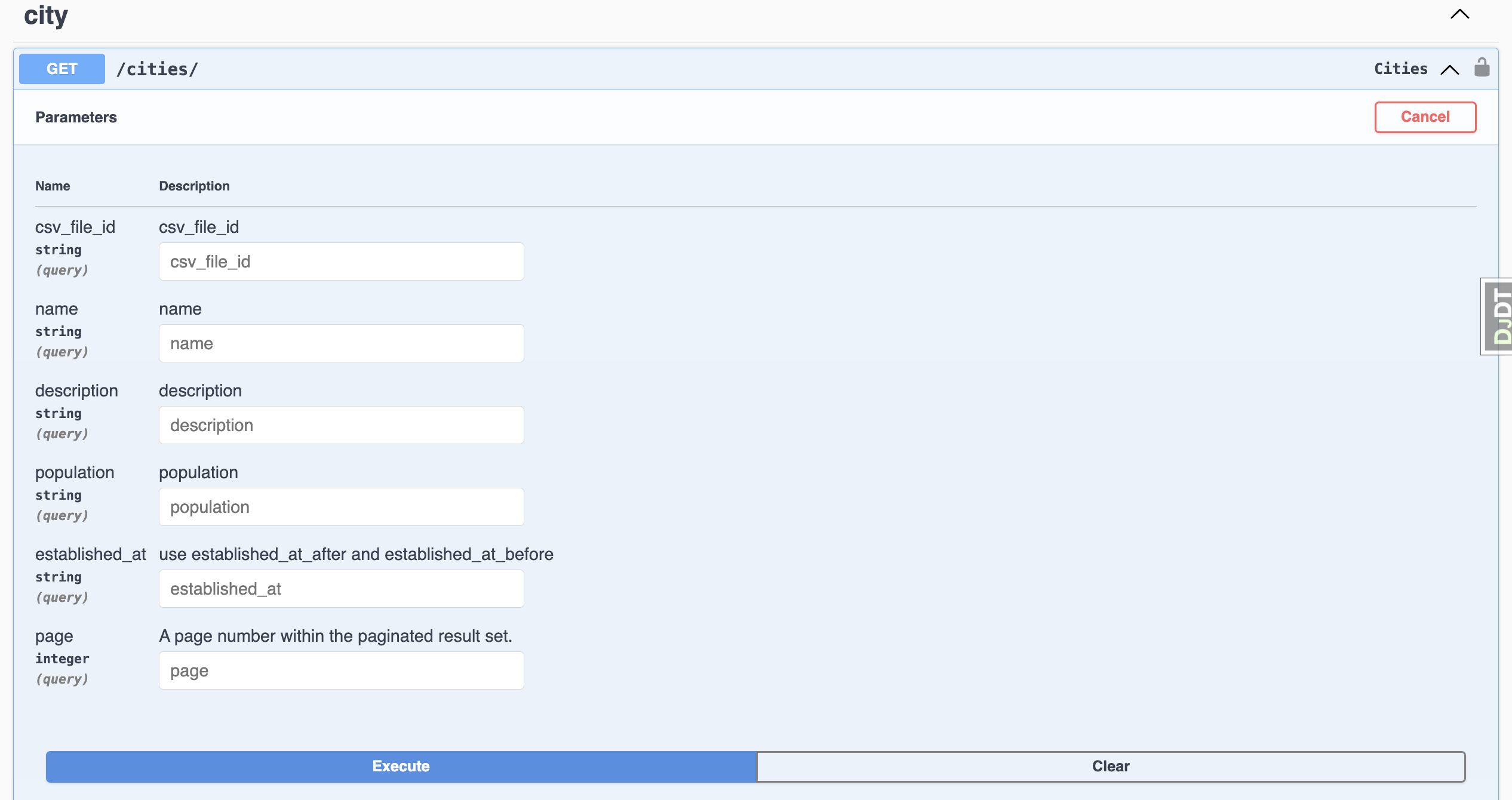Open the DJDT debug toolbar handle
Viewport: 1512px width, 800px height.
click(1498, 316)
